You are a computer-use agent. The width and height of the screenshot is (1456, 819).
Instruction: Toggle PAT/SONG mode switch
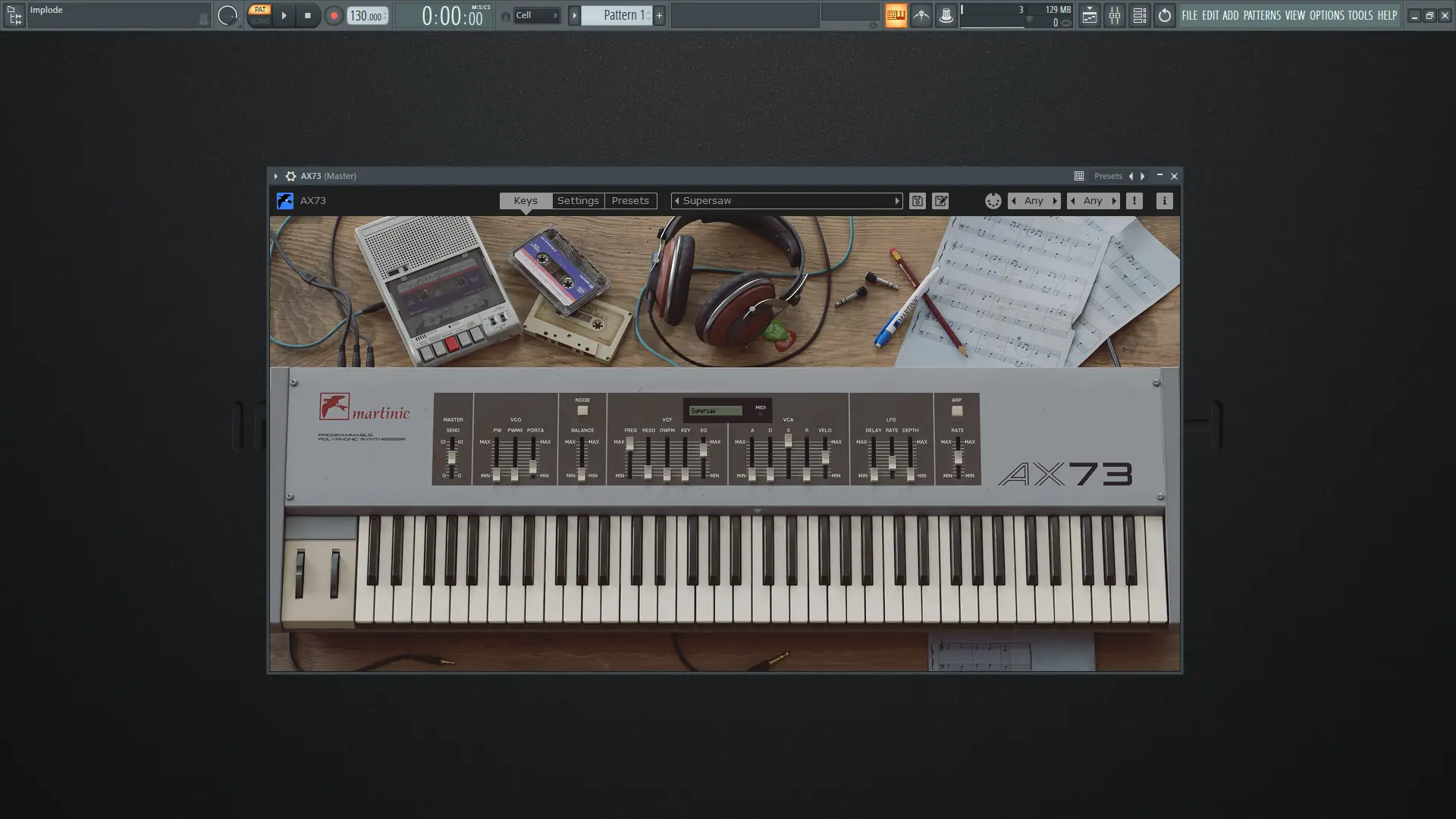[x=259, y=15]
